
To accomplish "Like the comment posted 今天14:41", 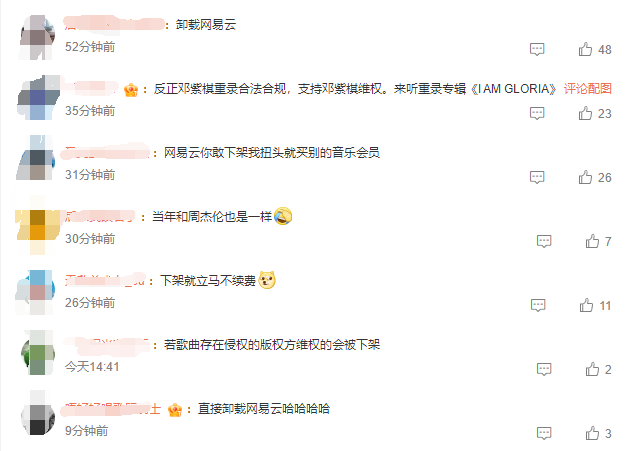I will click(x=592, y=369).
